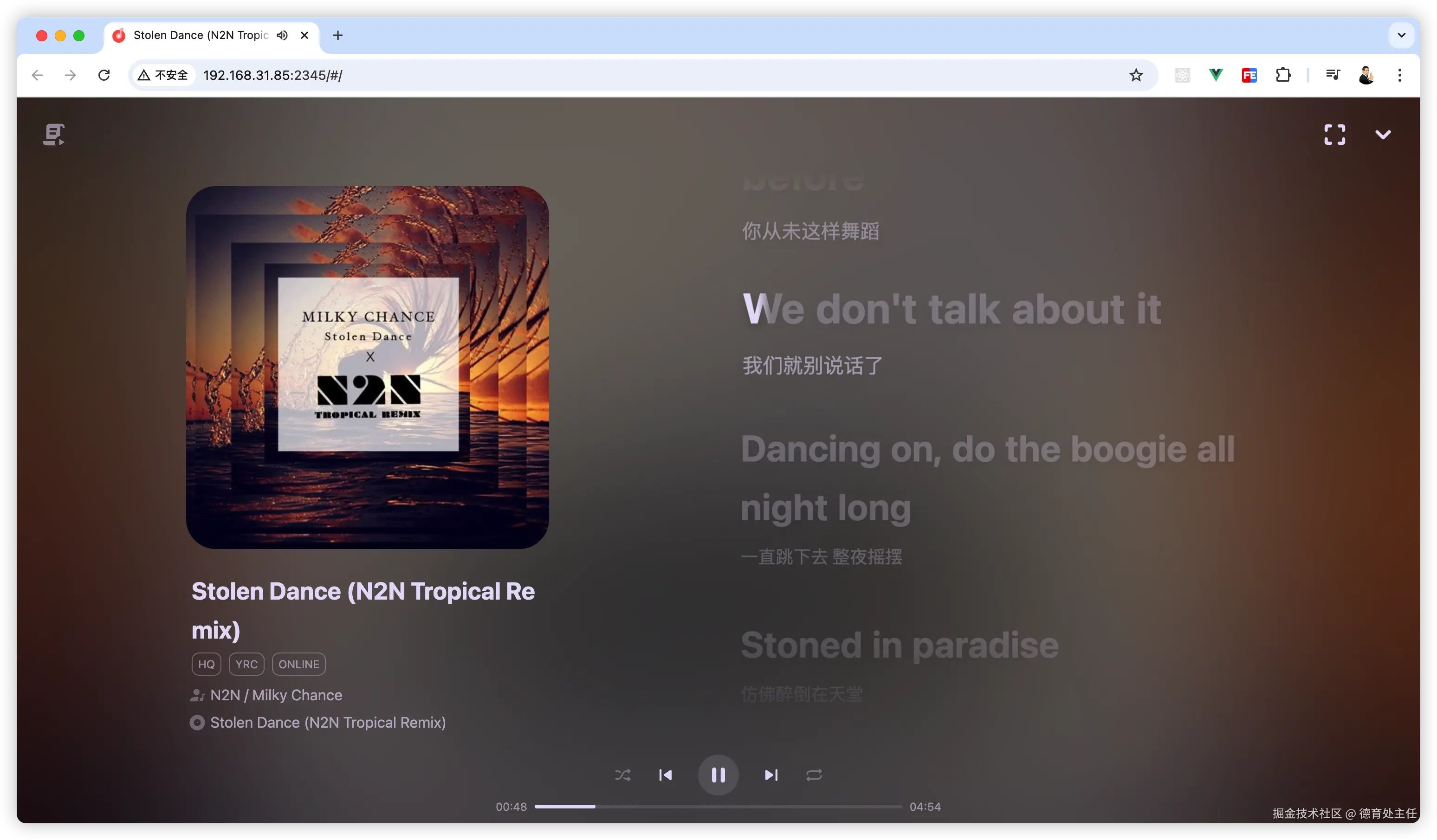
Task: Go back in browser history
Action: tap(37, 75)
